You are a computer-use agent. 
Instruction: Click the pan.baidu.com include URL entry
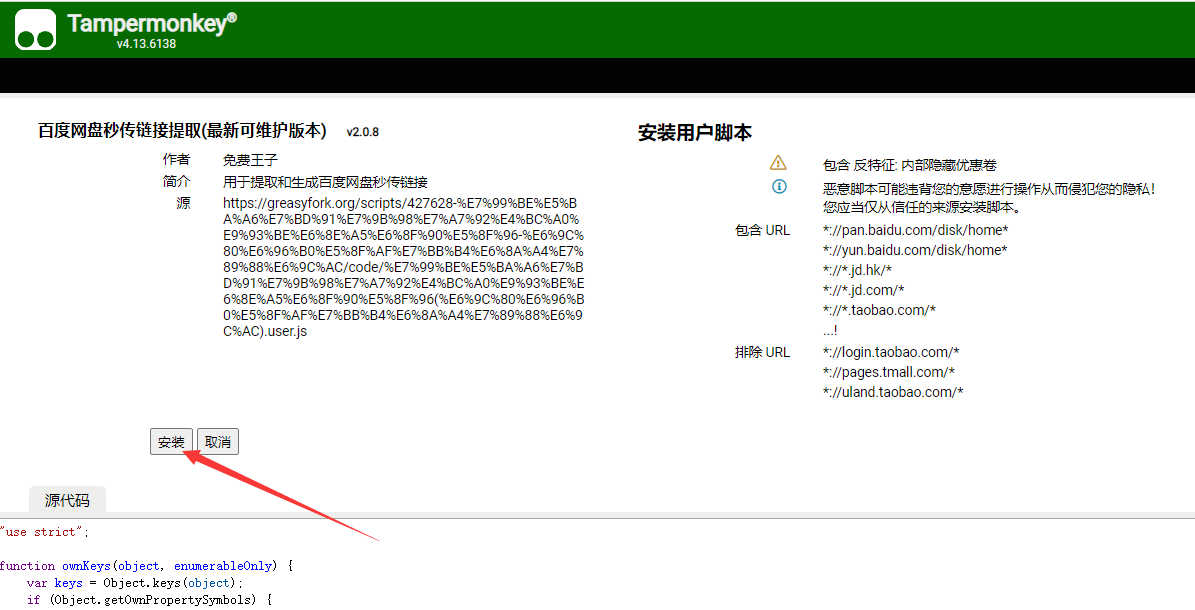[x=914, y=230]
